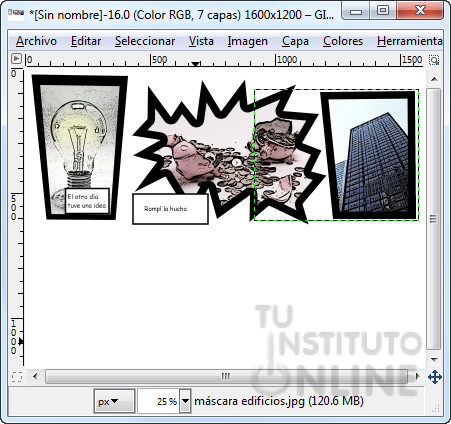The image size is (451, 424).
Task: Open the image menu arrow button at ruler corner
Action: (16, 59)
